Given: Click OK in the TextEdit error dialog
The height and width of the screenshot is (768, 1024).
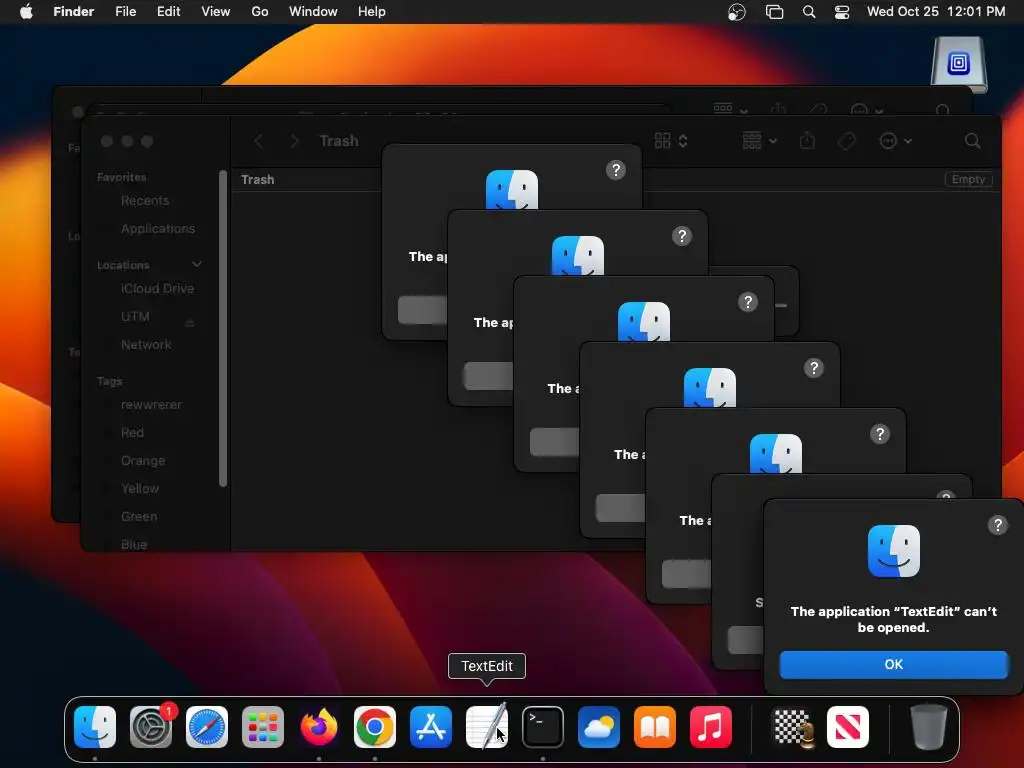Looking at the screenshot, I should click(893, 664).
